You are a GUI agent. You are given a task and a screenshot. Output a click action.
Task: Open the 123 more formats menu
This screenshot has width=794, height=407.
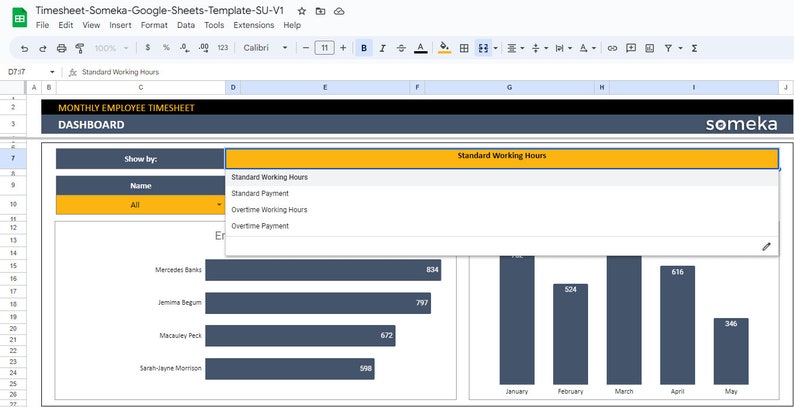point(223,48)
